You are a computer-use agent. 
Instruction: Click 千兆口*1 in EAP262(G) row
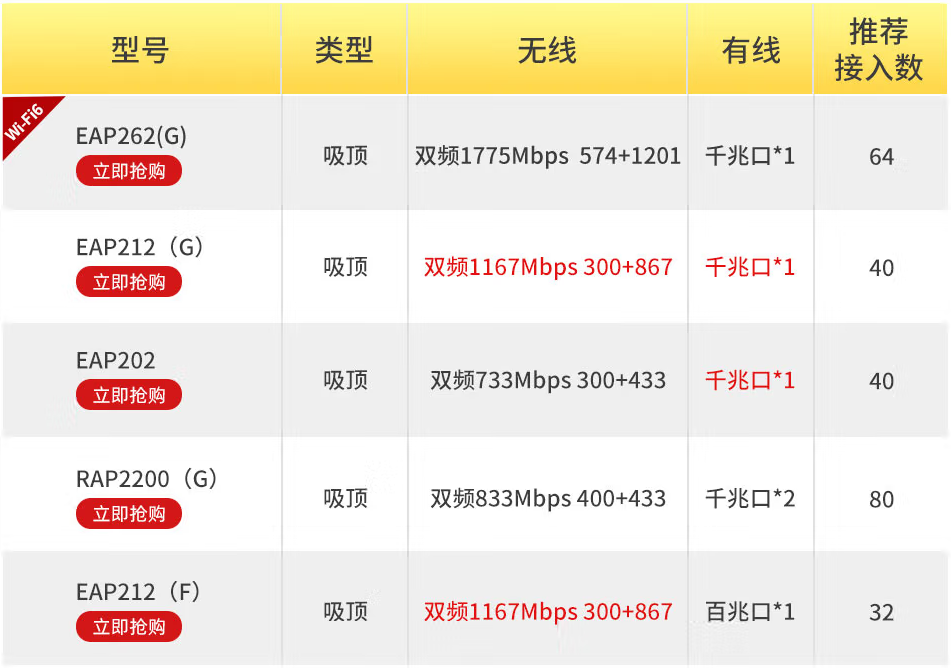pyautogui.click(x=750, y=157)
